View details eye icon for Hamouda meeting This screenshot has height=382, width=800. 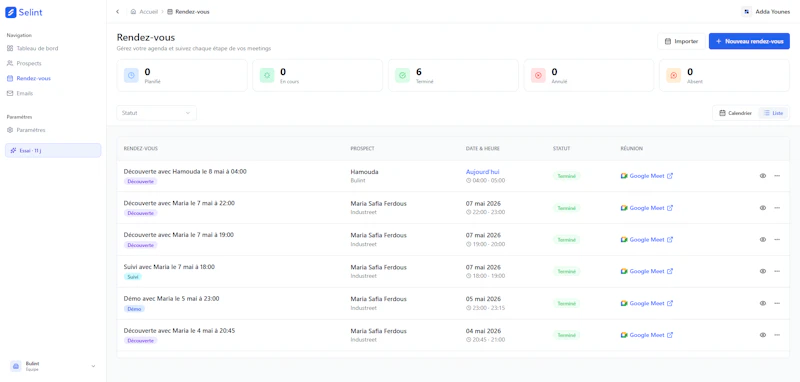pyautogui.click(x=763, y=176)
